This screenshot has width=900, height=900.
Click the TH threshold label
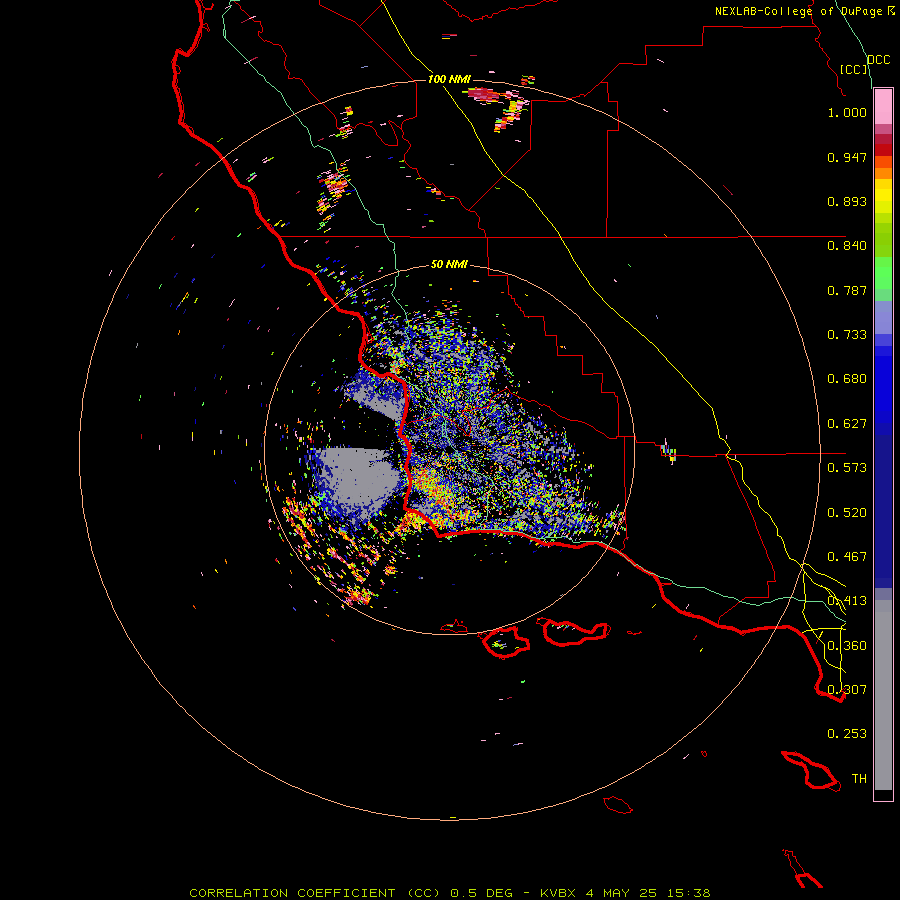tap(859, 779)
